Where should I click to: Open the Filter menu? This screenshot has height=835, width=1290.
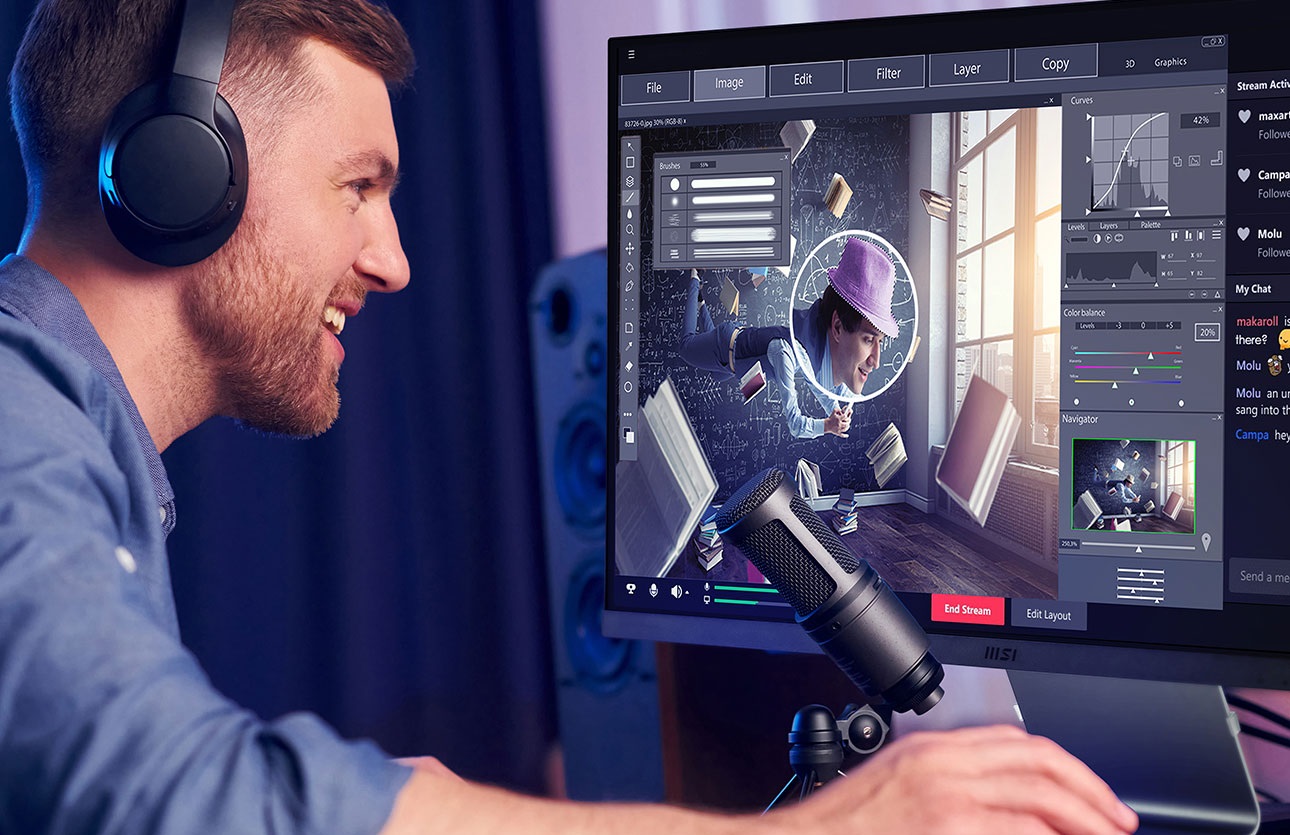(888, 74)
